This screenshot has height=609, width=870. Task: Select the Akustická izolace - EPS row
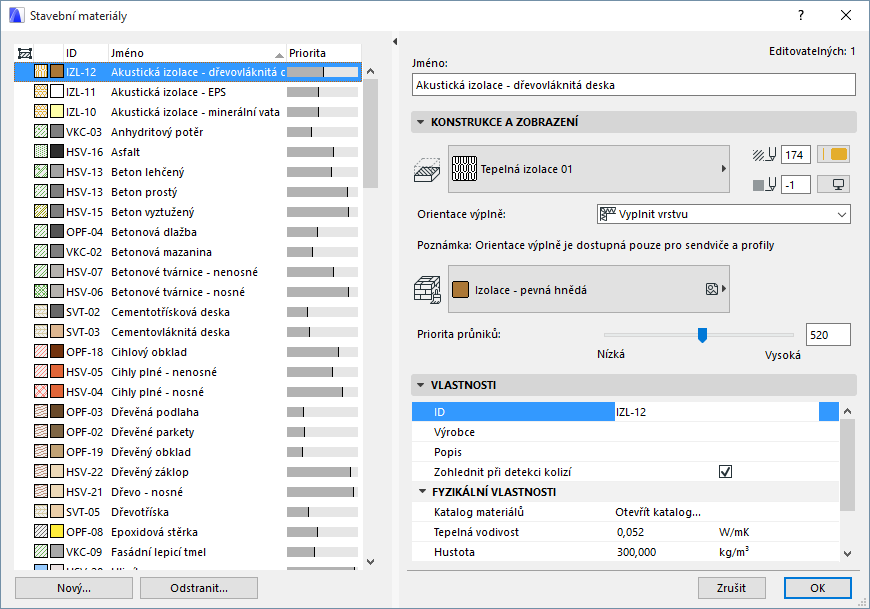(188, 92)
